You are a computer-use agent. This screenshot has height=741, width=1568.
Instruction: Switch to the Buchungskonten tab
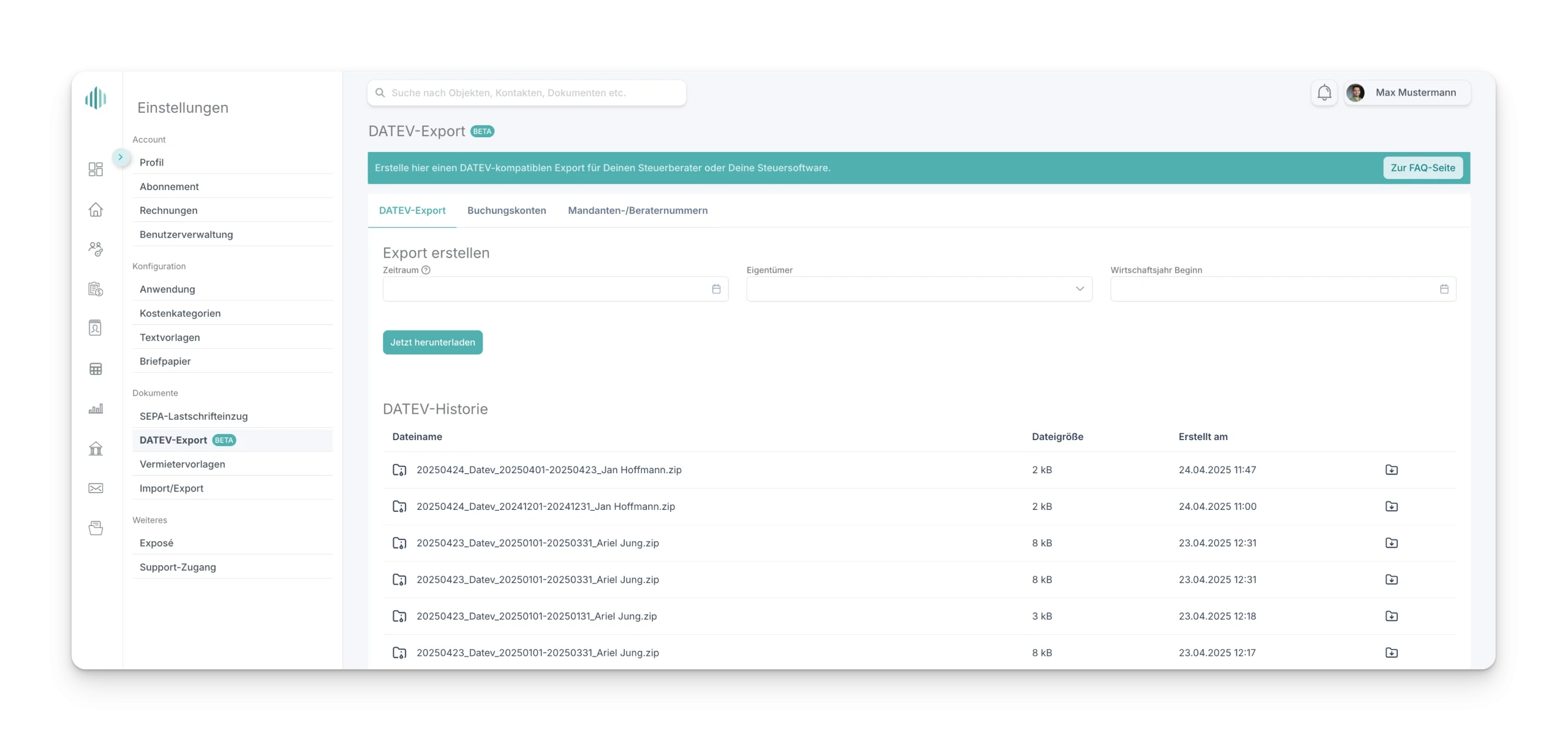(x=507, y=210)
